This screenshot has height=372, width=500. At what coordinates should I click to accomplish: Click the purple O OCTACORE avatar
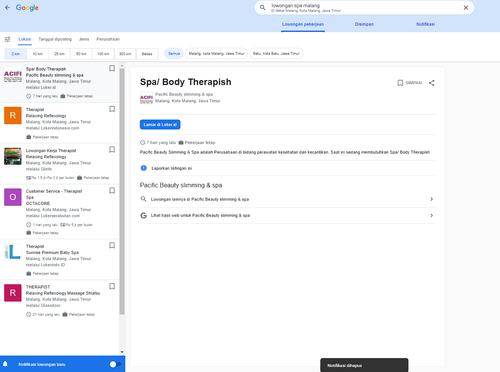(x=13, y=197)
